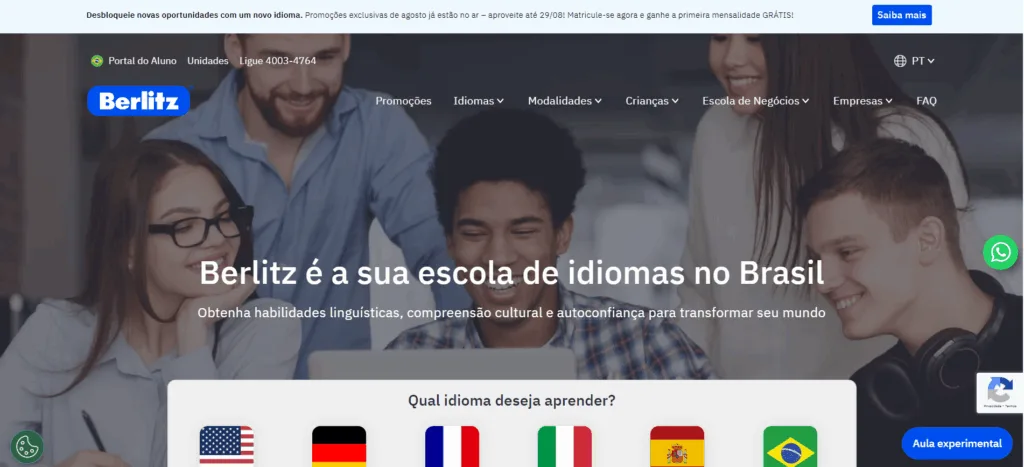The width and height of the screenshot is (1024, 467).
Task: Open cookie preferences icon
Action: (x=27, y=447)
